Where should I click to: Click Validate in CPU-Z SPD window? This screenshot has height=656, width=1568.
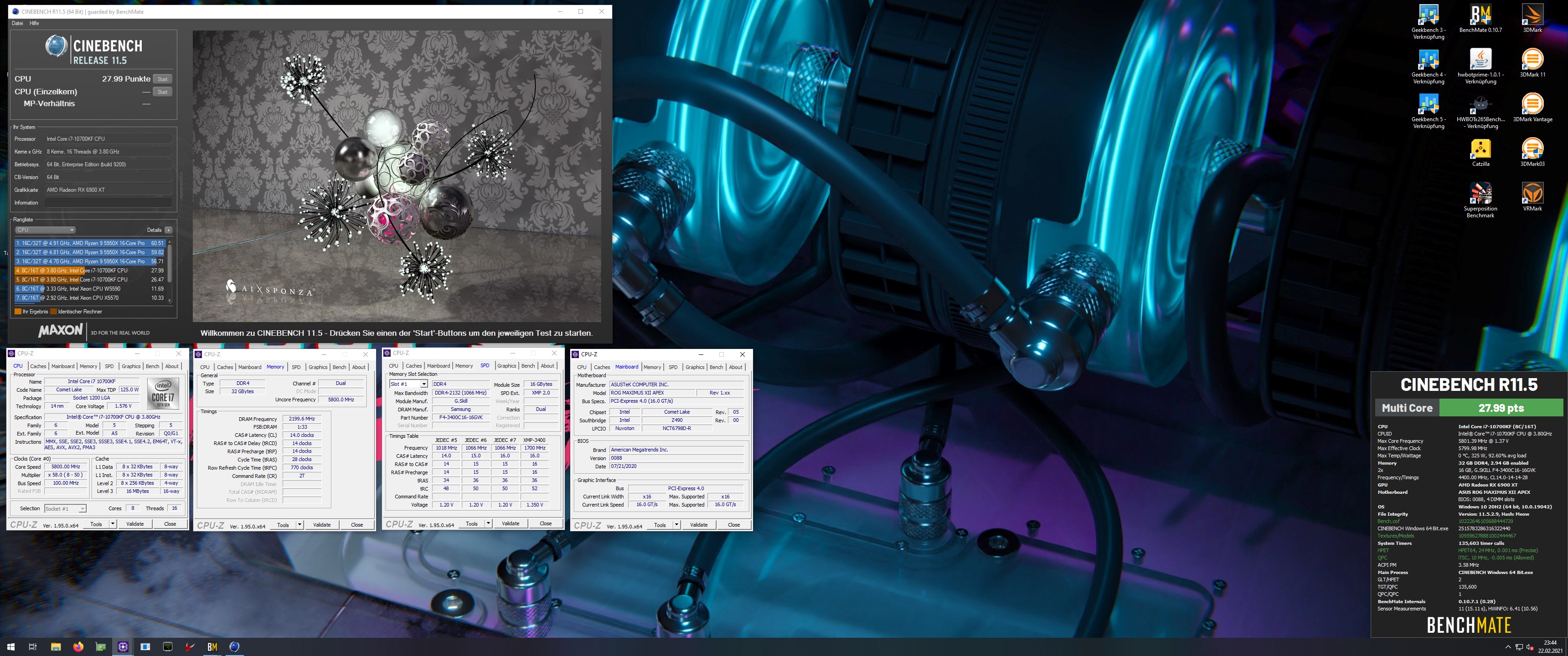tap(511, 523)
